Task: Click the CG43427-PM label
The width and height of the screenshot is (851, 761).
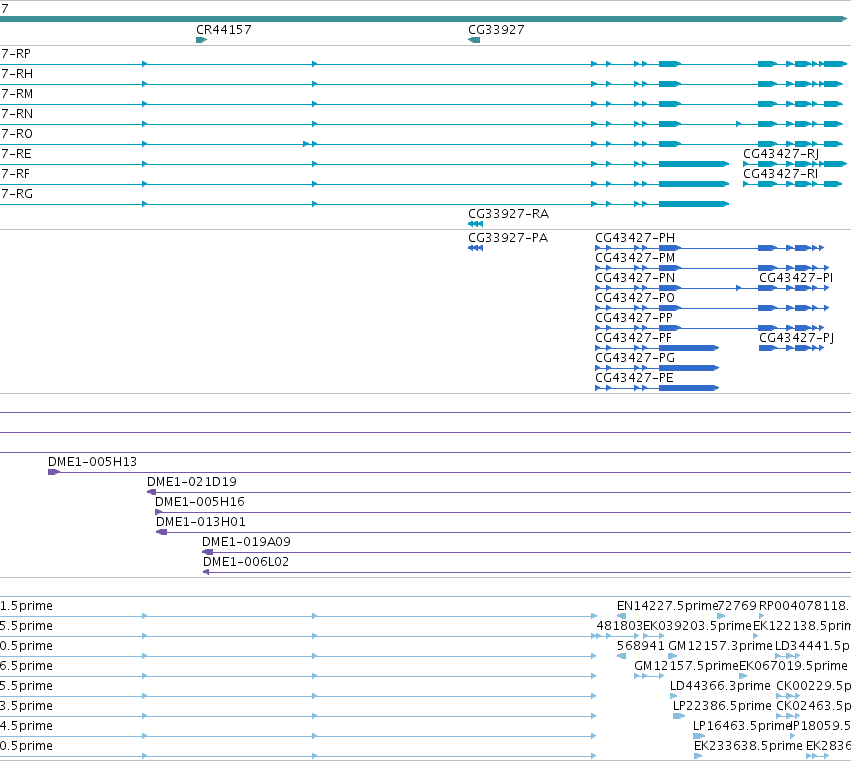Action: coord(635,258)
